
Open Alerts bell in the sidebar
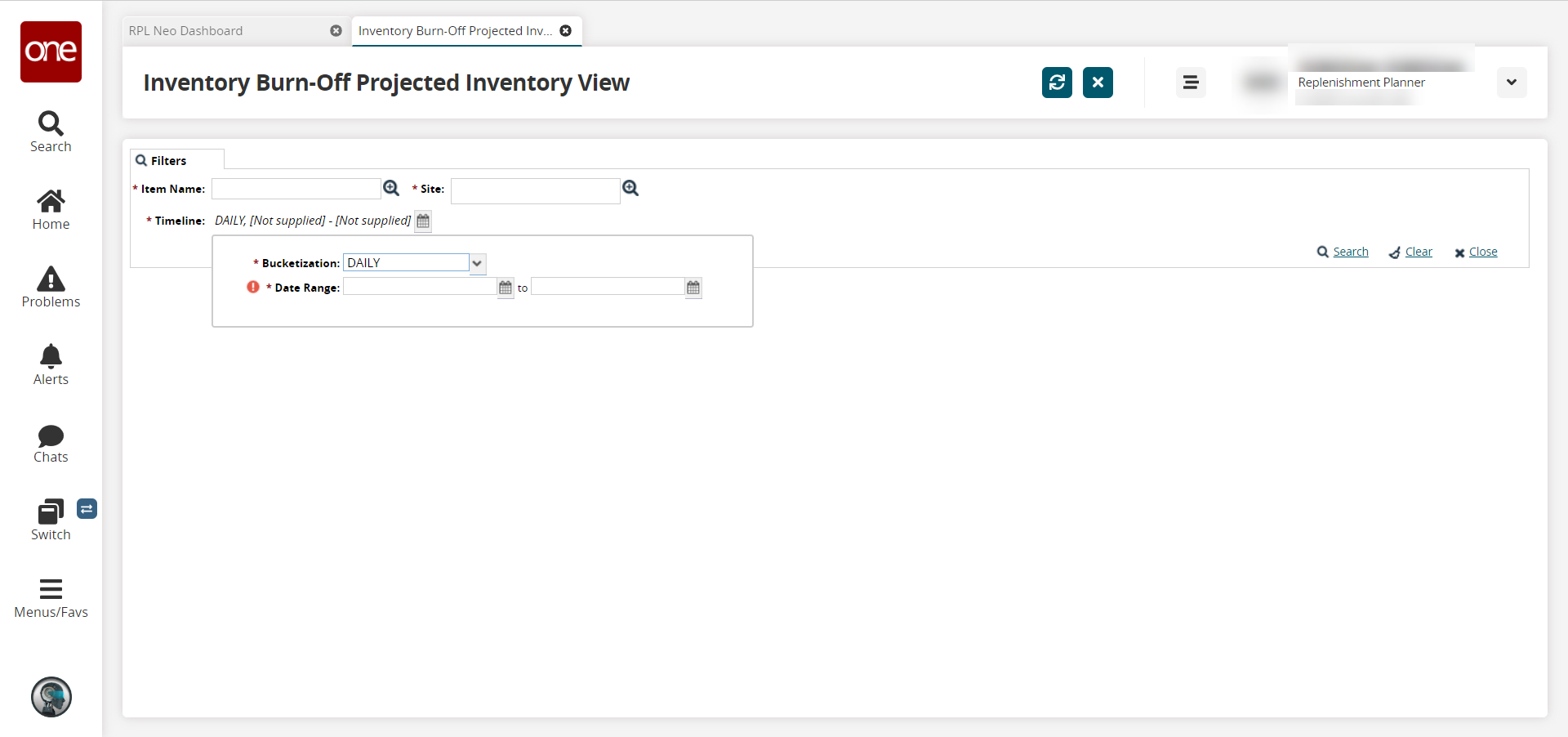pyautogui.click(x=51, y=365)
